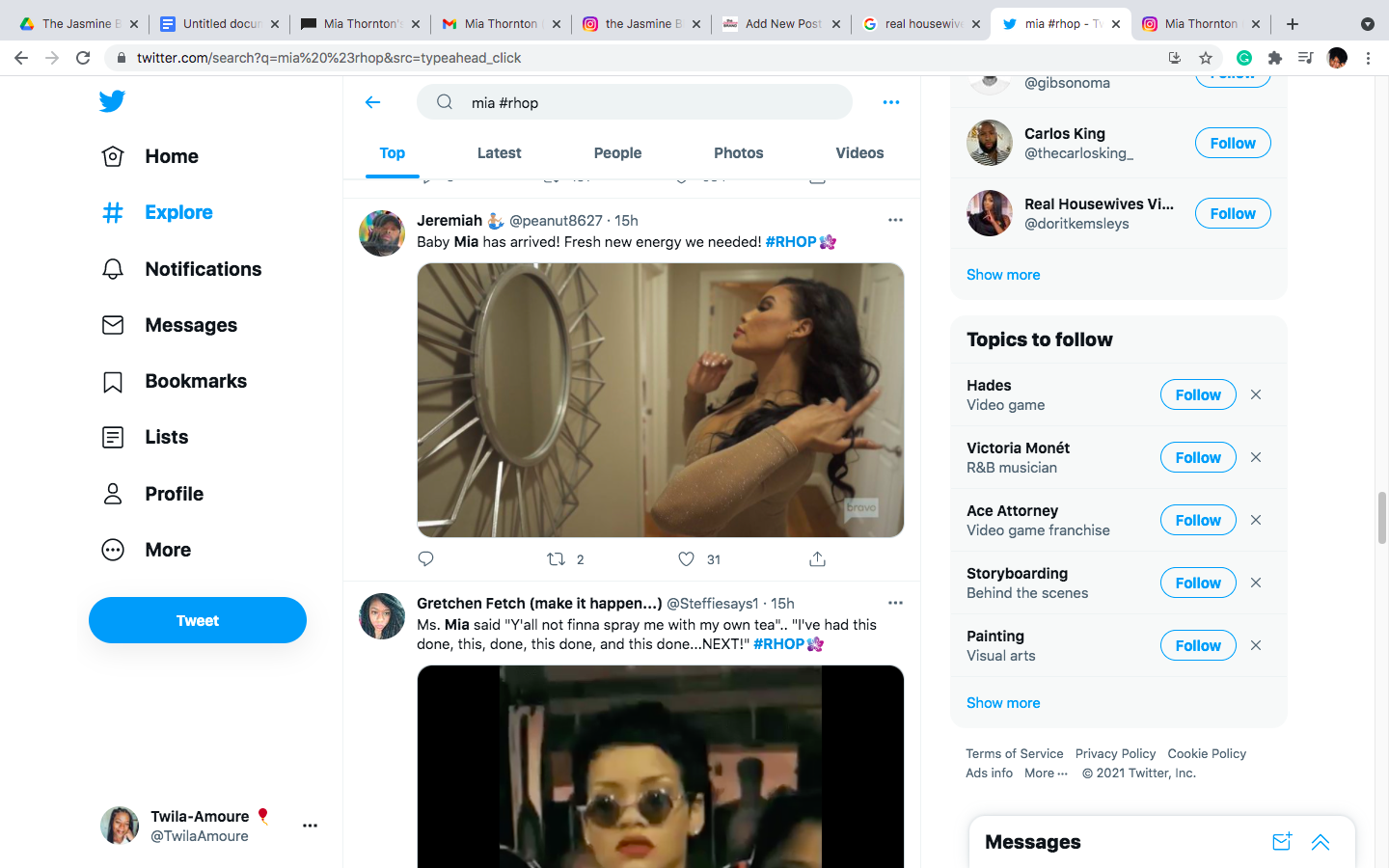The width and height of the screenshot is (1389, 868).
Task: Expand the Messages drawer
Action: point(1321,842)
